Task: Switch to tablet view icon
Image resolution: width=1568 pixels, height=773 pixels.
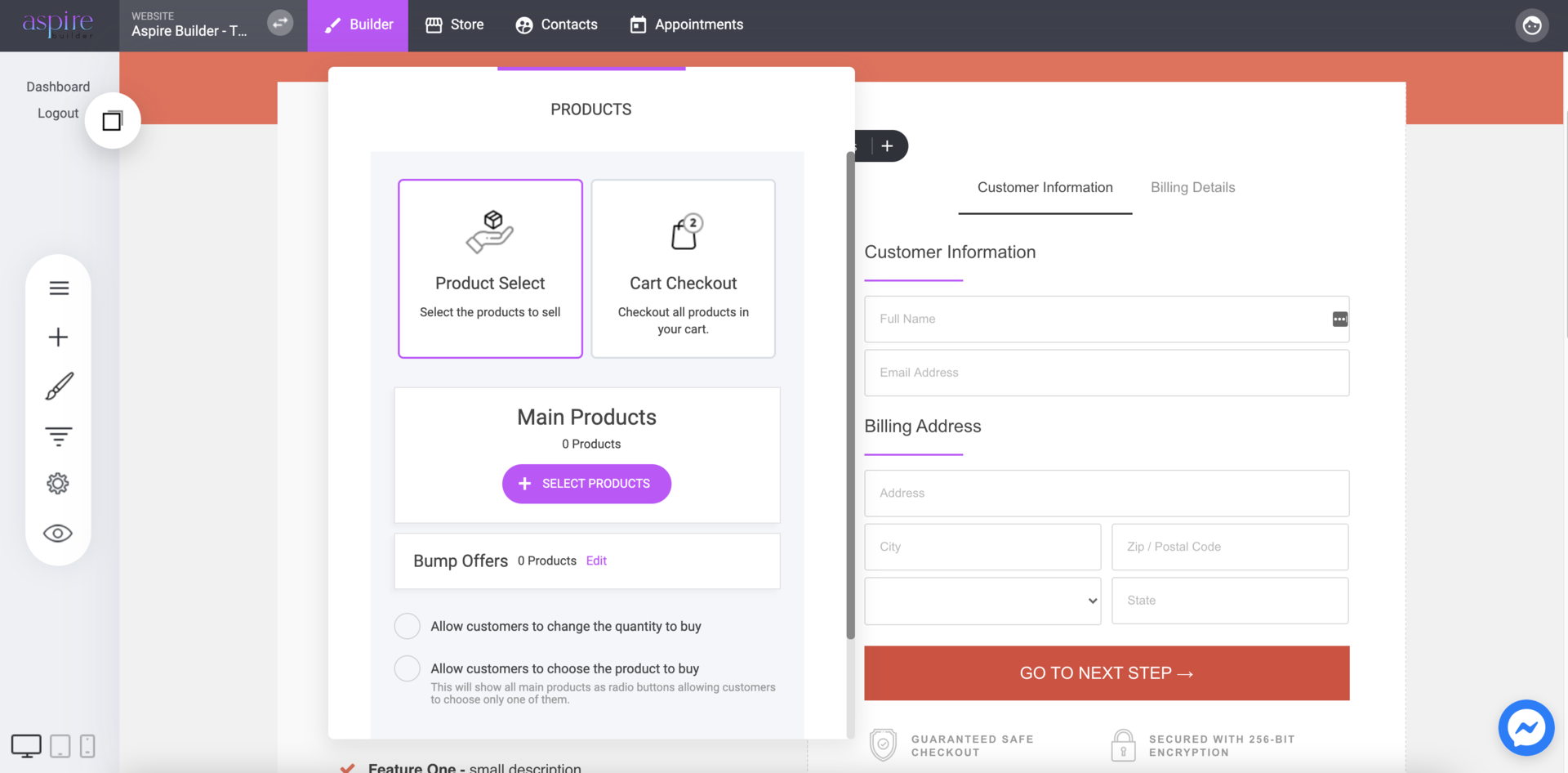Action: pos(60,746)
